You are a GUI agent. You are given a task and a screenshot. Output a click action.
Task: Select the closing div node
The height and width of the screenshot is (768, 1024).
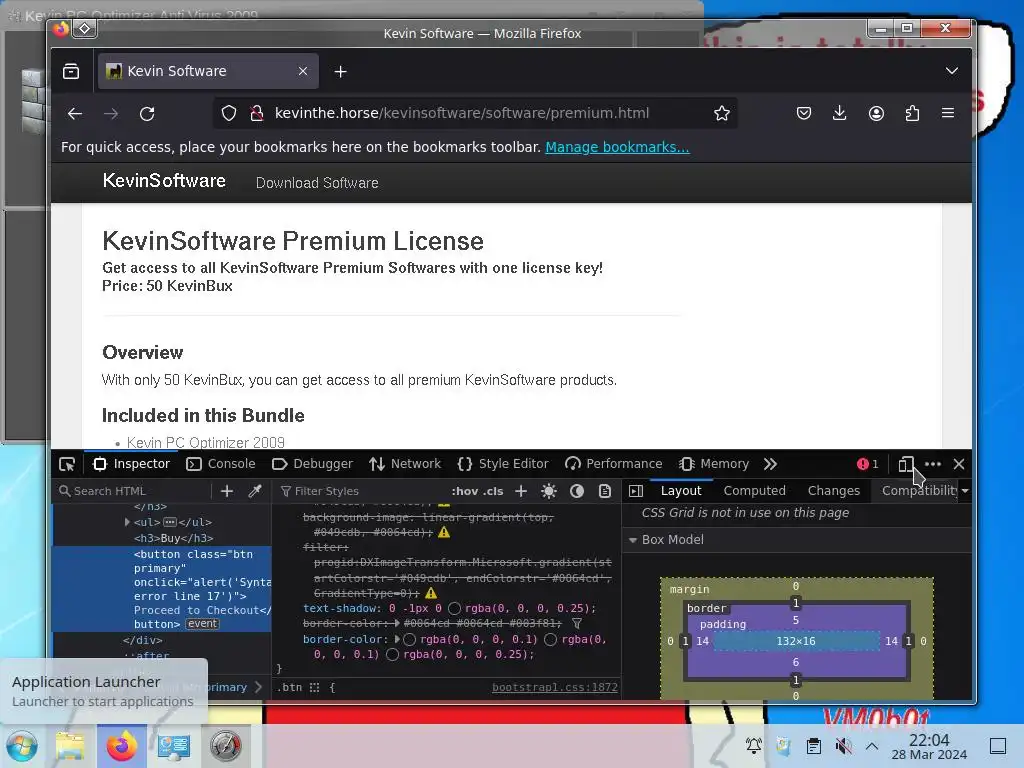142,641
